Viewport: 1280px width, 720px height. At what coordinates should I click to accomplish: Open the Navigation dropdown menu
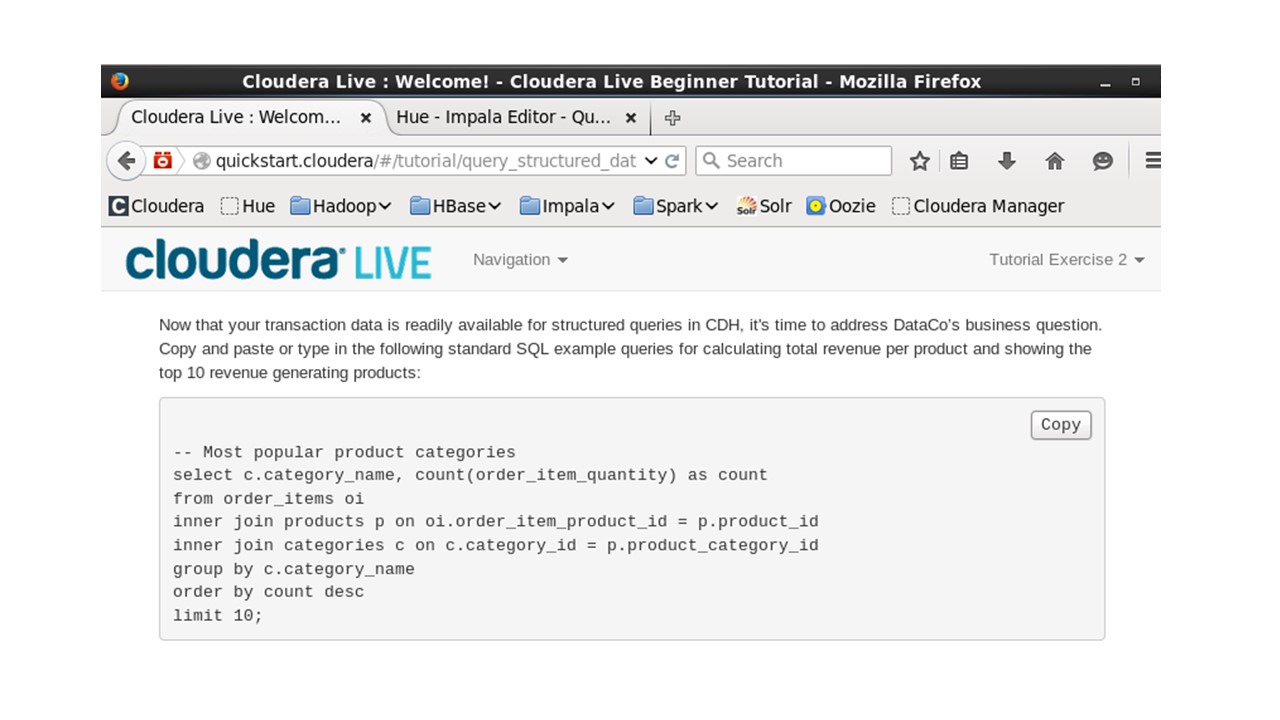click(x=520, y=260)
